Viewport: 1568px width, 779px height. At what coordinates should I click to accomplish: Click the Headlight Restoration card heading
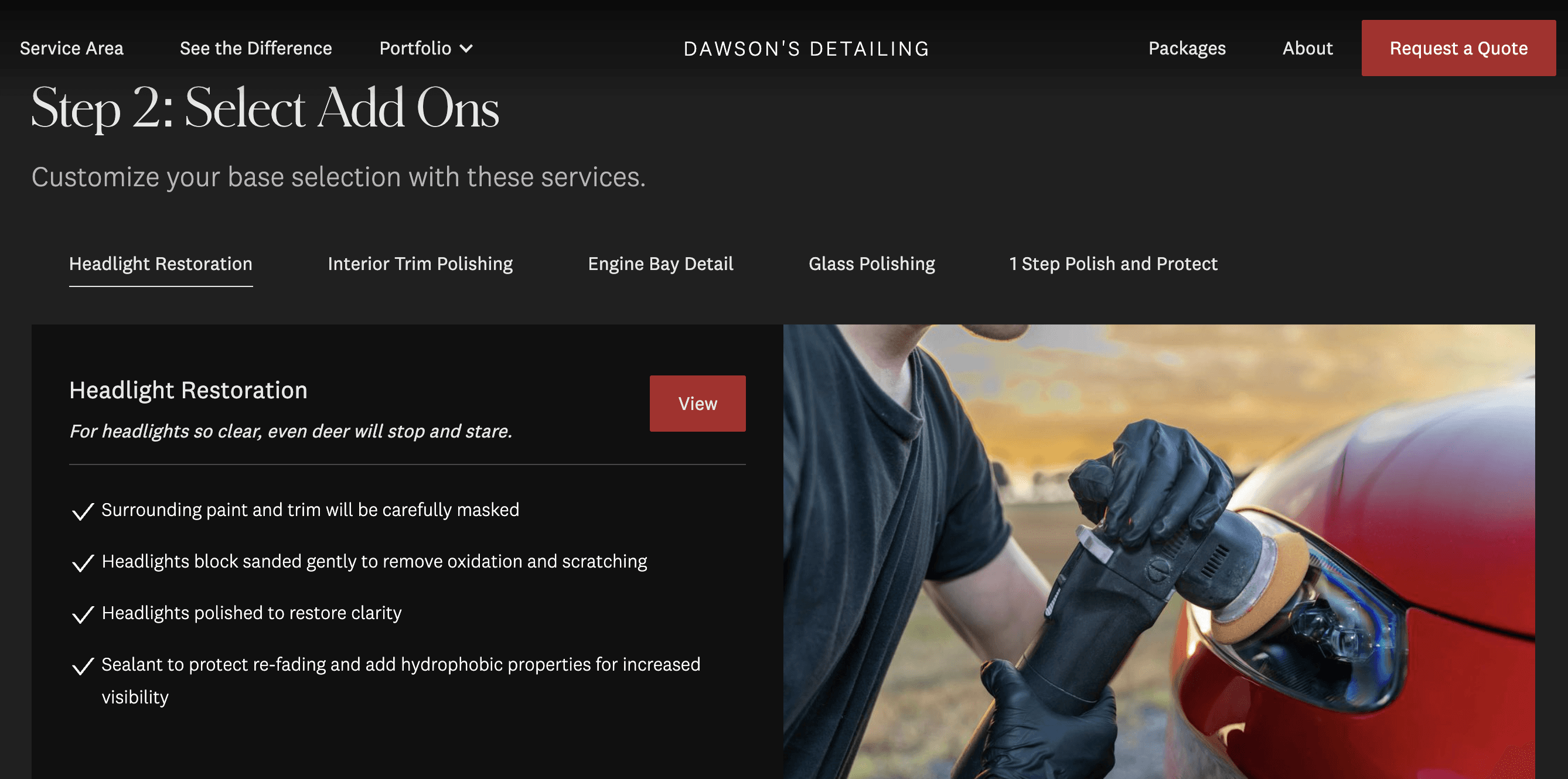tap(188, 391)
